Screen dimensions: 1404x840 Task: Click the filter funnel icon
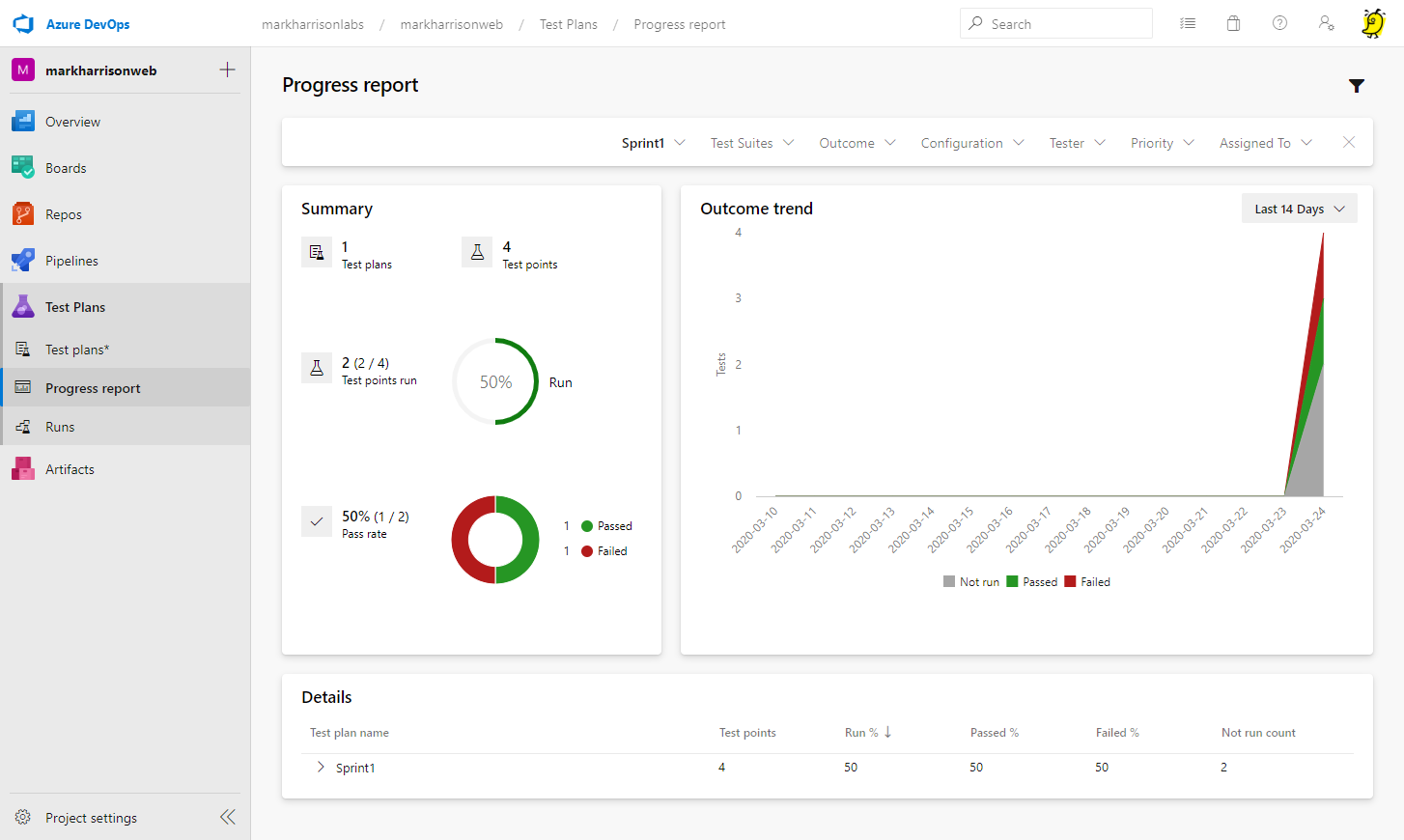pyautogui.click(x=1357, y=86)
